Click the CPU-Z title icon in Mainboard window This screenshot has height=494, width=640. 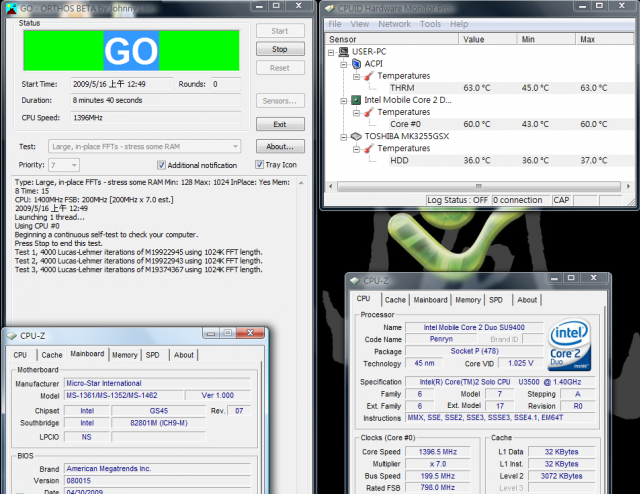(11, 336)
